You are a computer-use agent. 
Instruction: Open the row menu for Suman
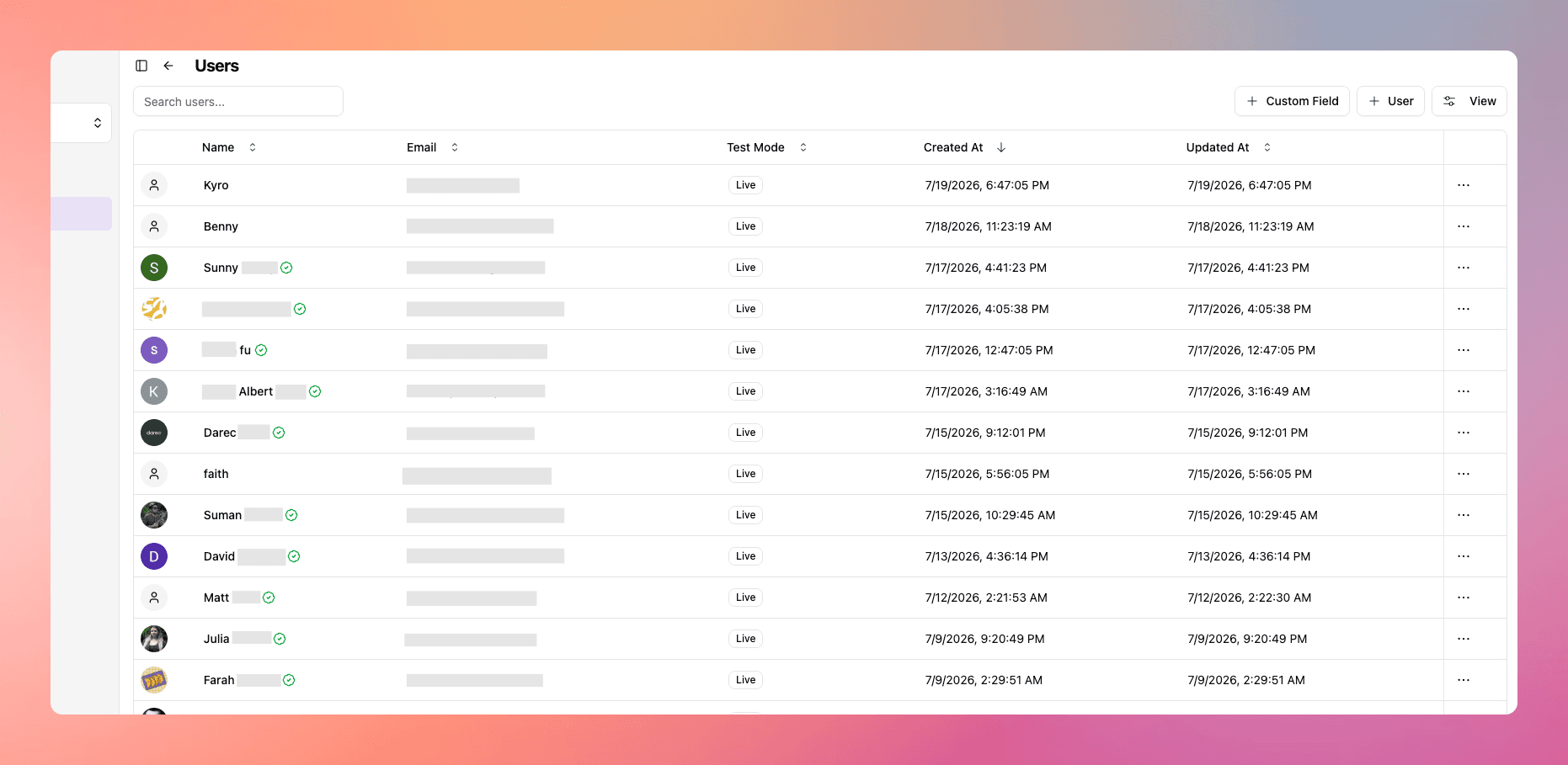[x=1464, y=515]
